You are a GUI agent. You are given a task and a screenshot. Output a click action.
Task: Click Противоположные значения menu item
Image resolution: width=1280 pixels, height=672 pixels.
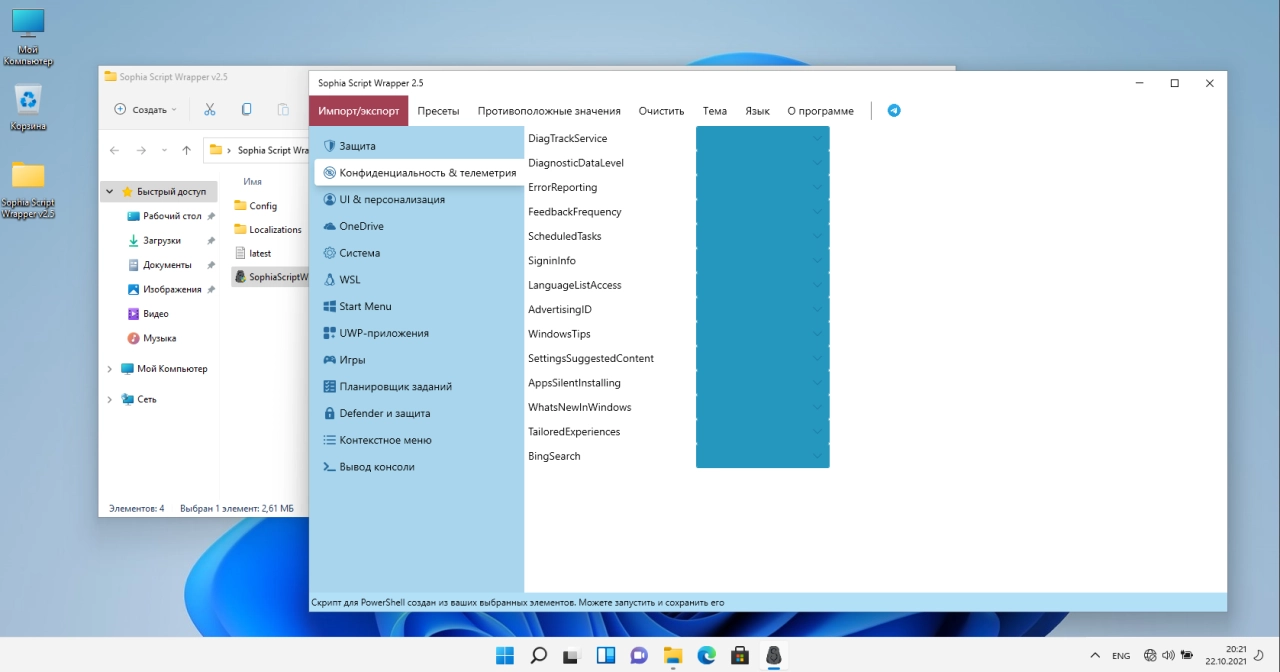click(x=549, y=111)
